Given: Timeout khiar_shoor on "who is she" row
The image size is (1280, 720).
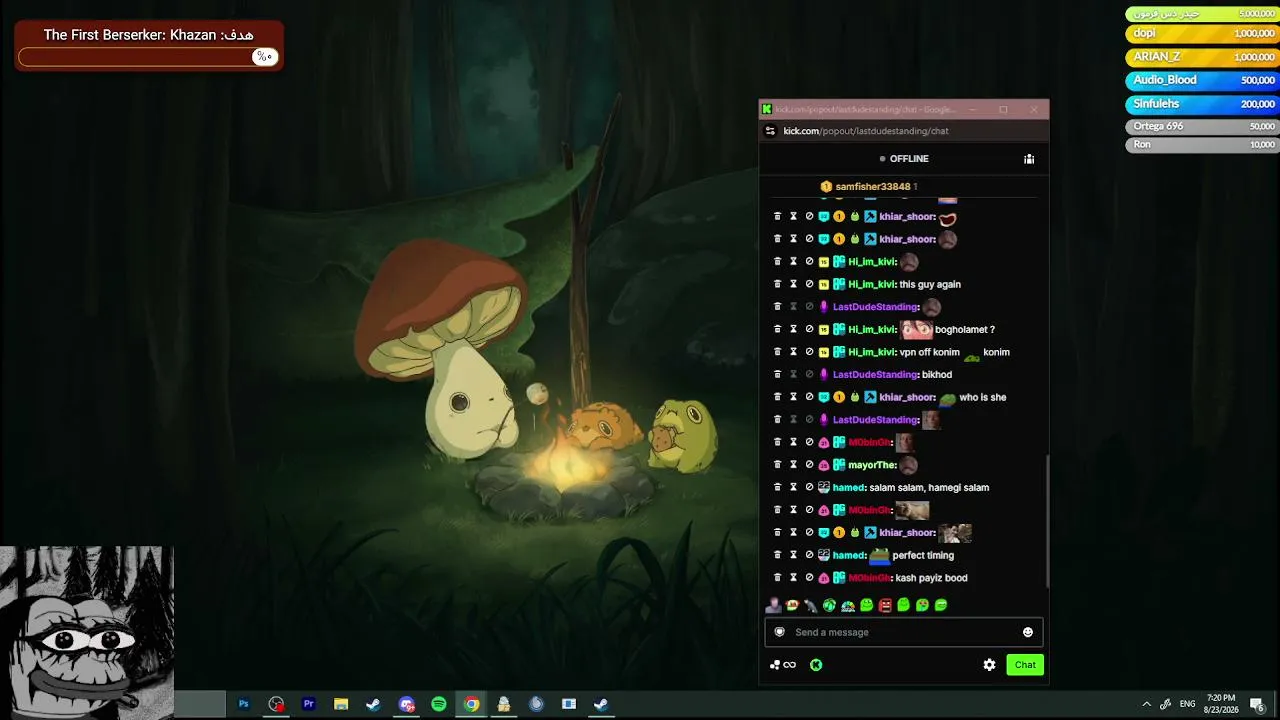Looking at the screenshot, I should pyautogui.click(x=794, y=397).
